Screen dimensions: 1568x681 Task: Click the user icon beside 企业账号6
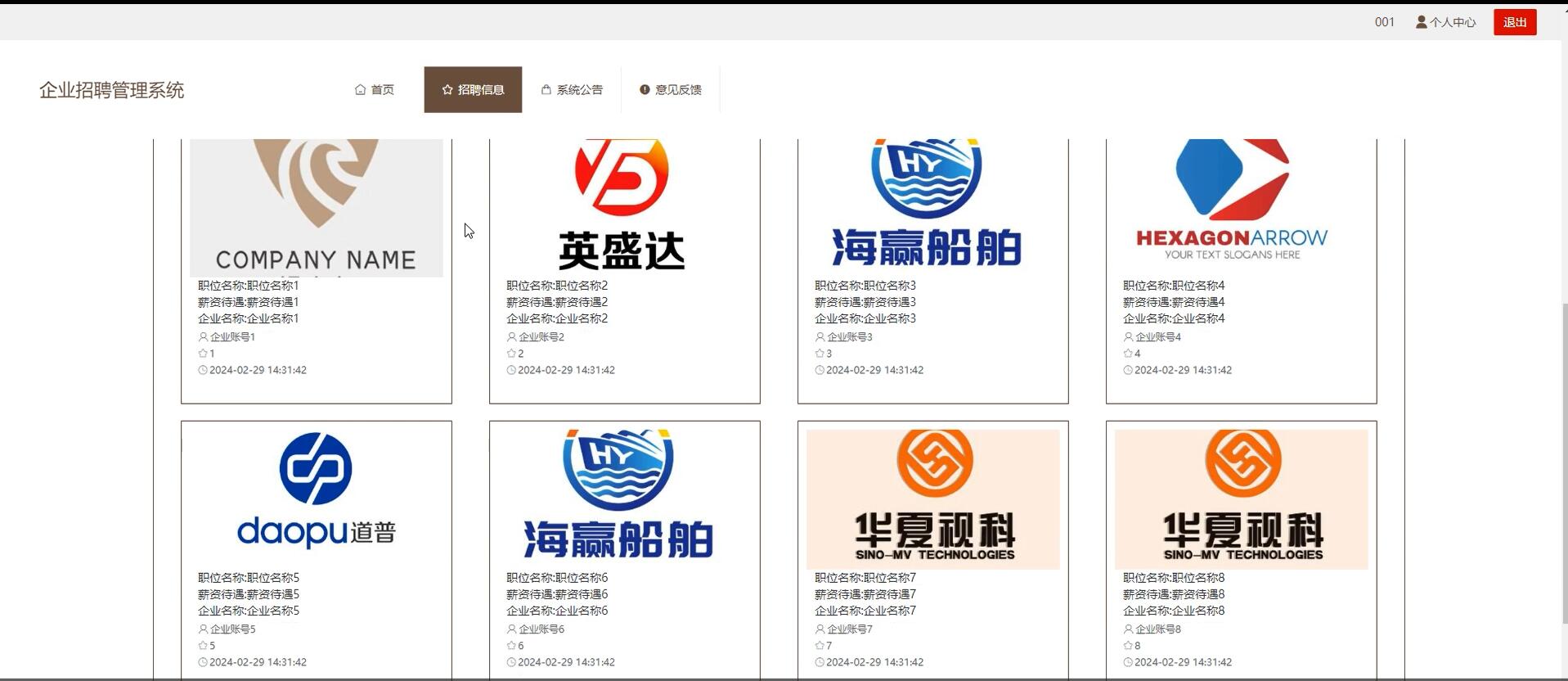tap(511, 629)
